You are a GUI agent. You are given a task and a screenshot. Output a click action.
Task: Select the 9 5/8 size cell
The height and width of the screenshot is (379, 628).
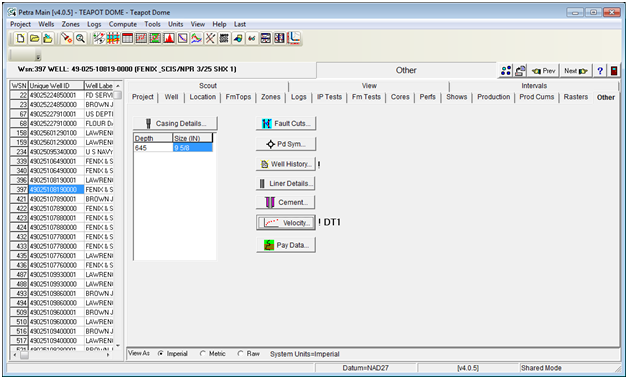[193, 148]
